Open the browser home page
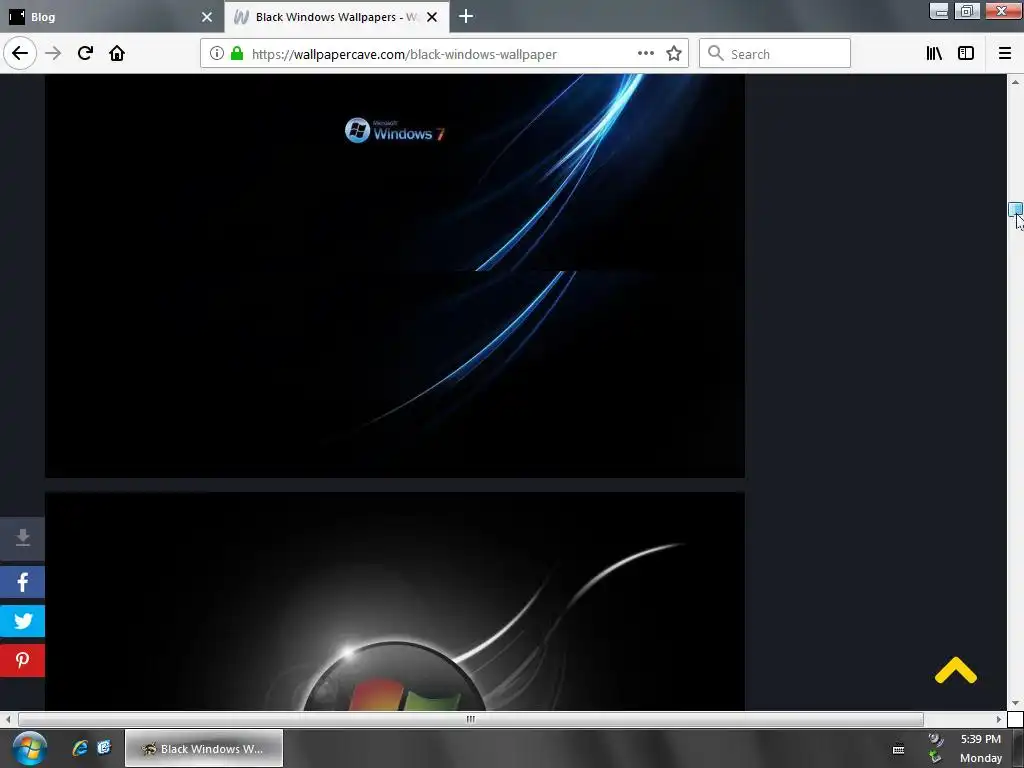This screenshot has height=768, width=1024. [117, 53]
